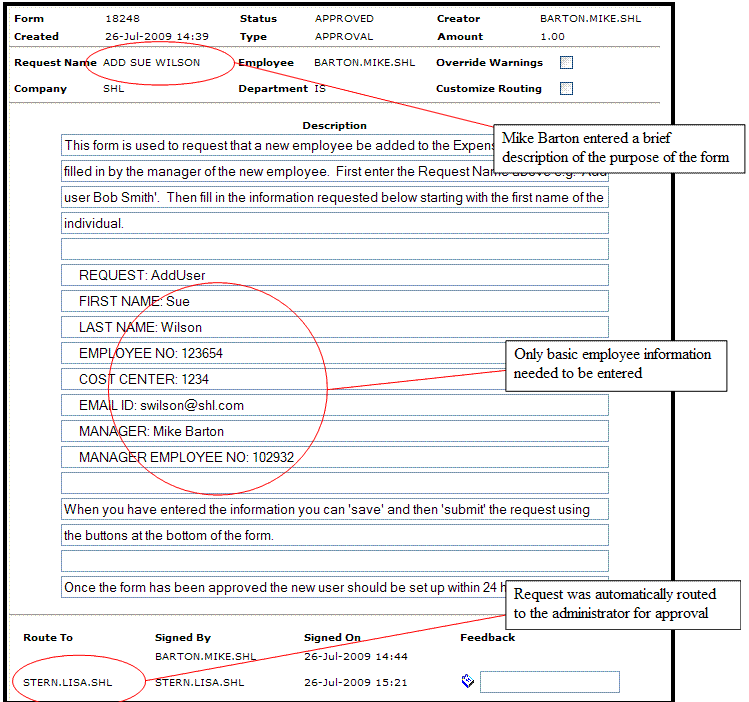Click the Feedback input box
749x702 pixels.
pyautogui.click(x=549, y=681)
